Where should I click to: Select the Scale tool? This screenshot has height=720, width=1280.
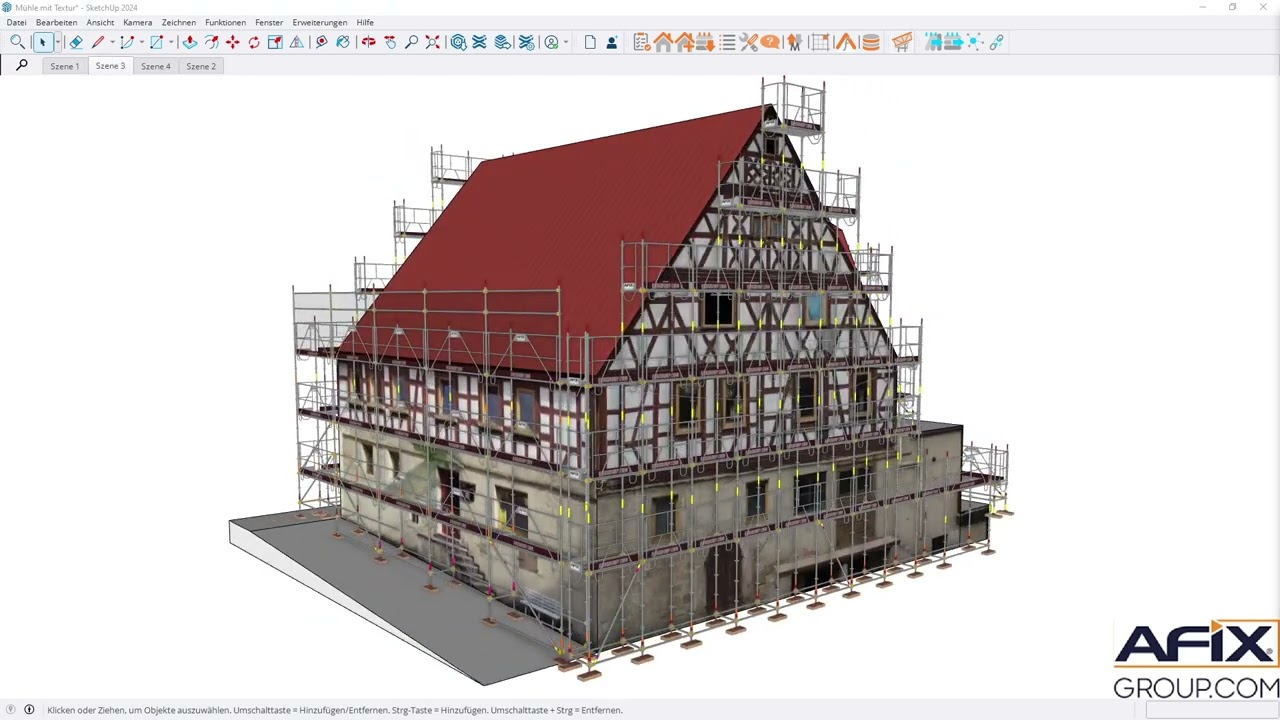click(275, 42)
